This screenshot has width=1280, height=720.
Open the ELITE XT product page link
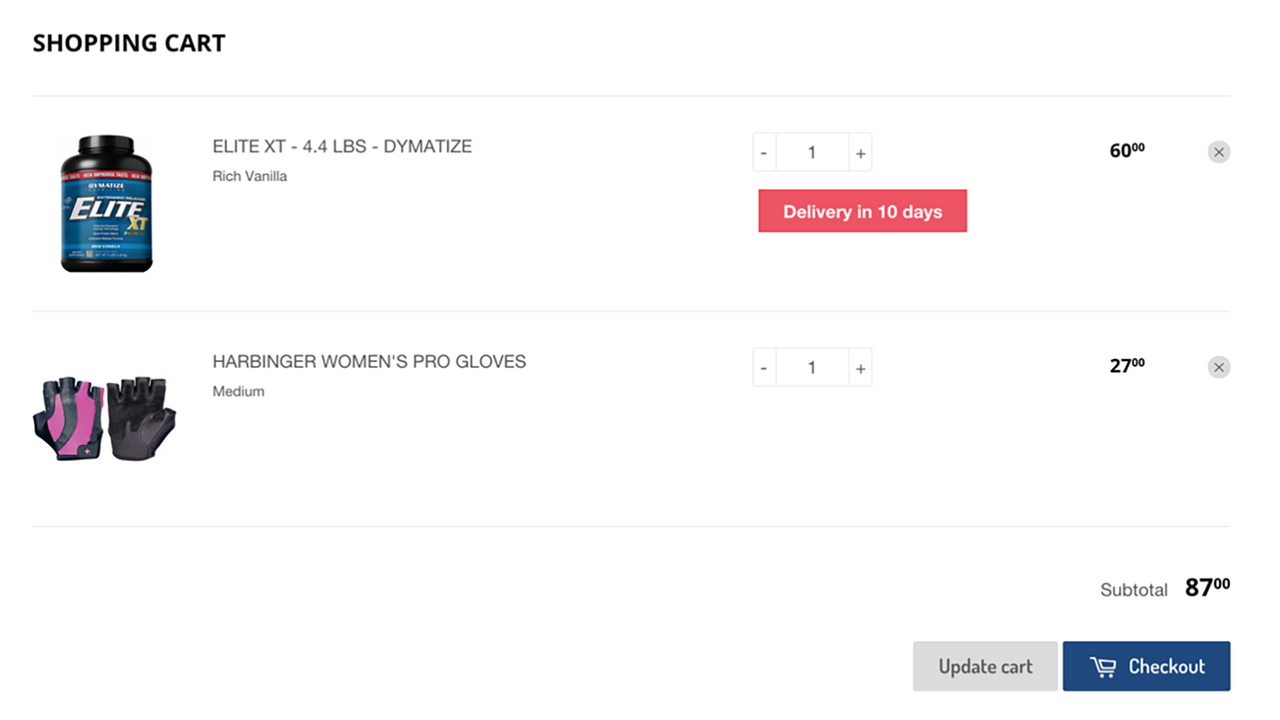tap(342, 146)
